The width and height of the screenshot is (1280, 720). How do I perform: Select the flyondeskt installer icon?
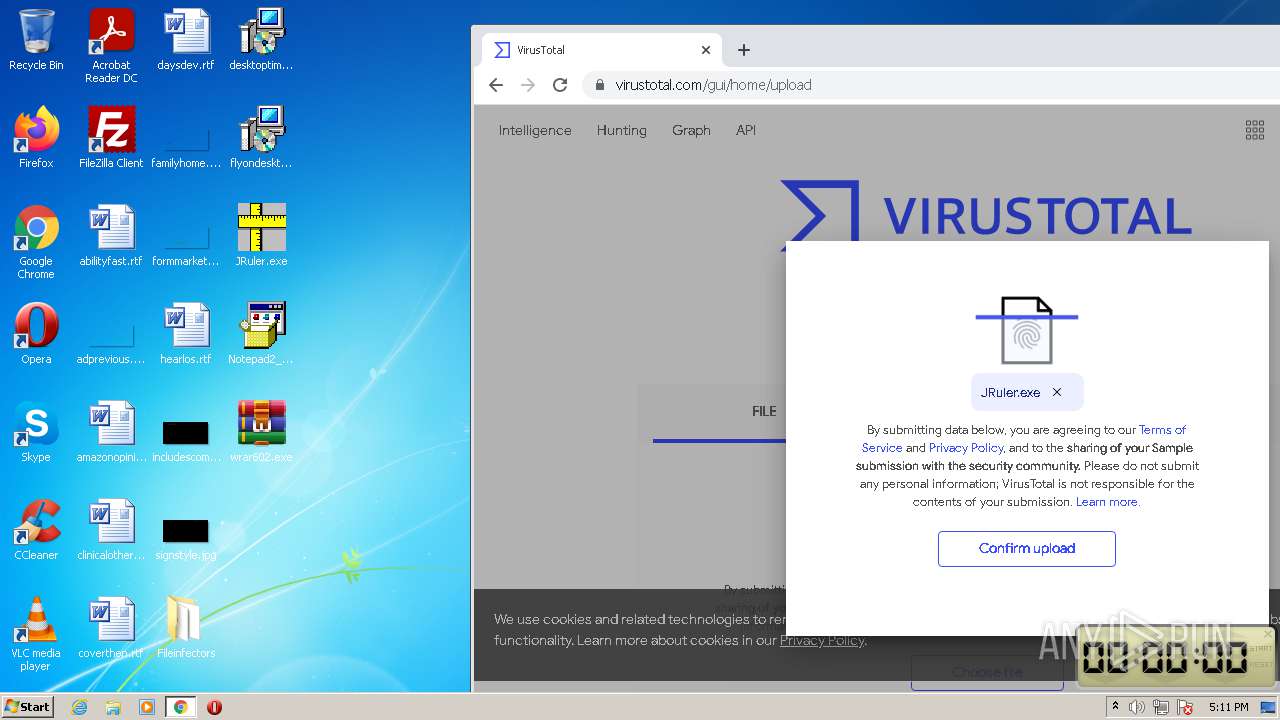click(261, 138)
